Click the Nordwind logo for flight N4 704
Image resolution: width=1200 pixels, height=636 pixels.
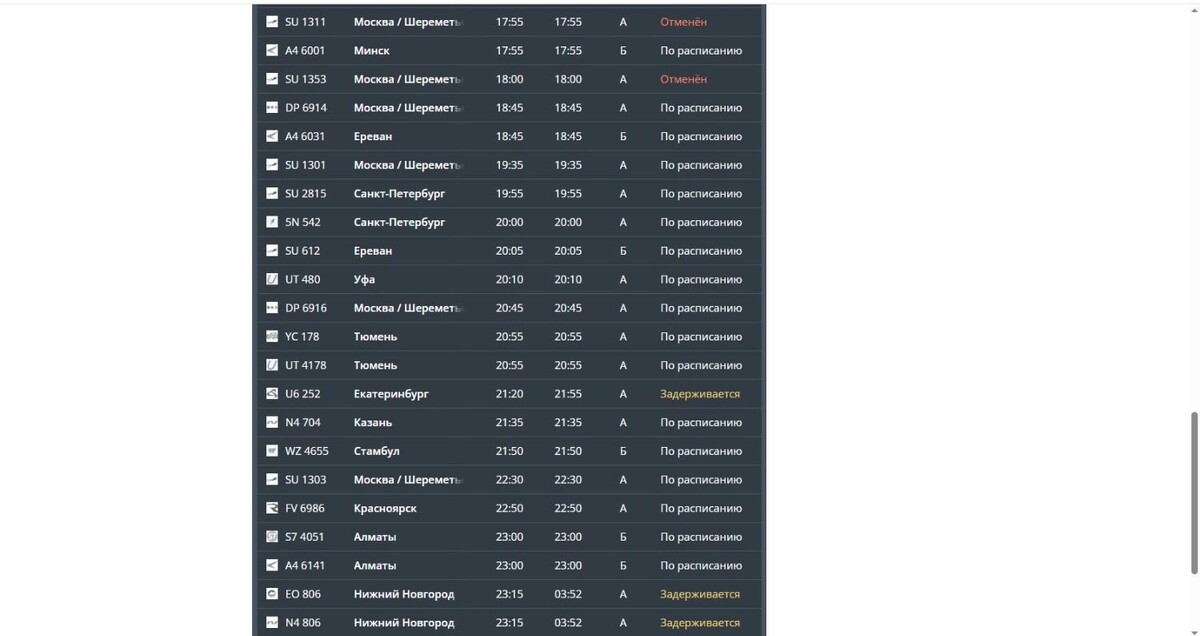click(x=270, y=421)
